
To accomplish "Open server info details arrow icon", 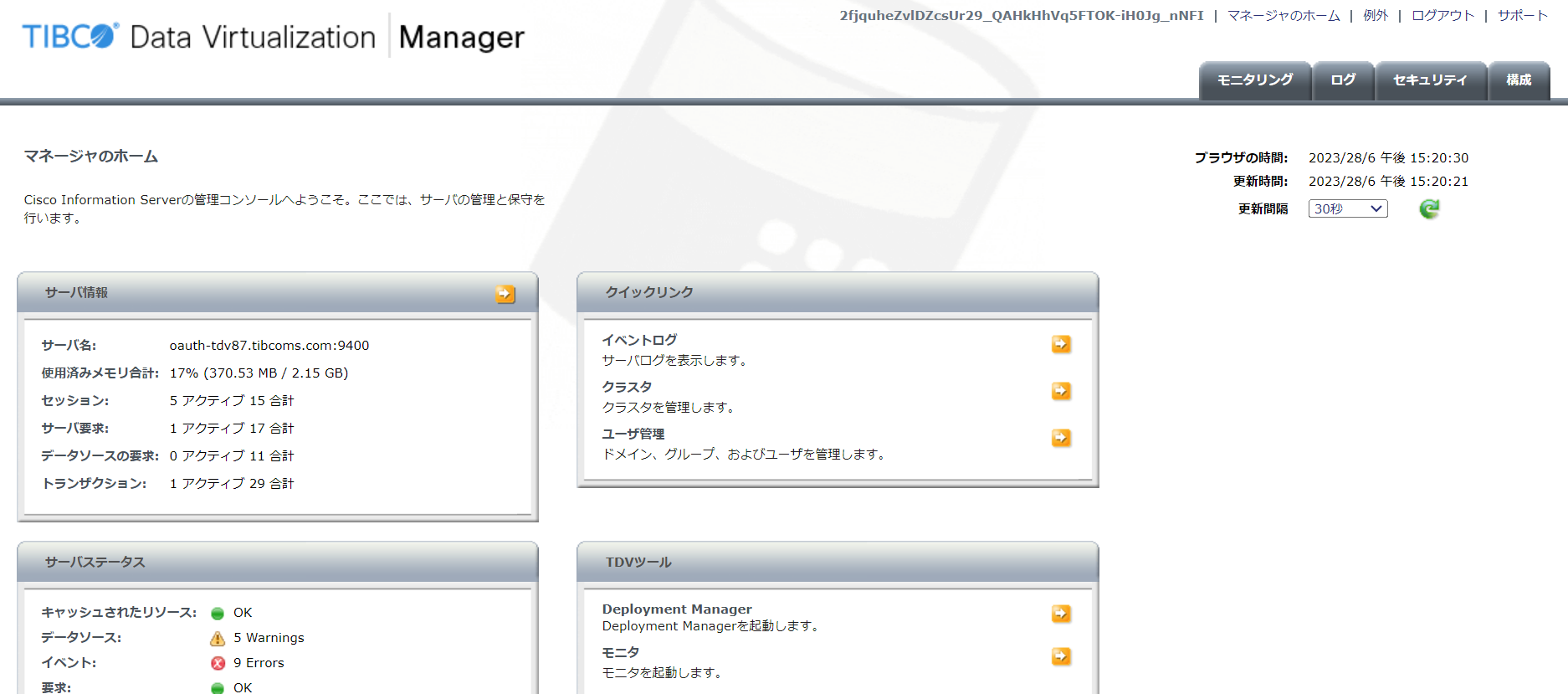I will pyautogui.click(x=505, y=294).
